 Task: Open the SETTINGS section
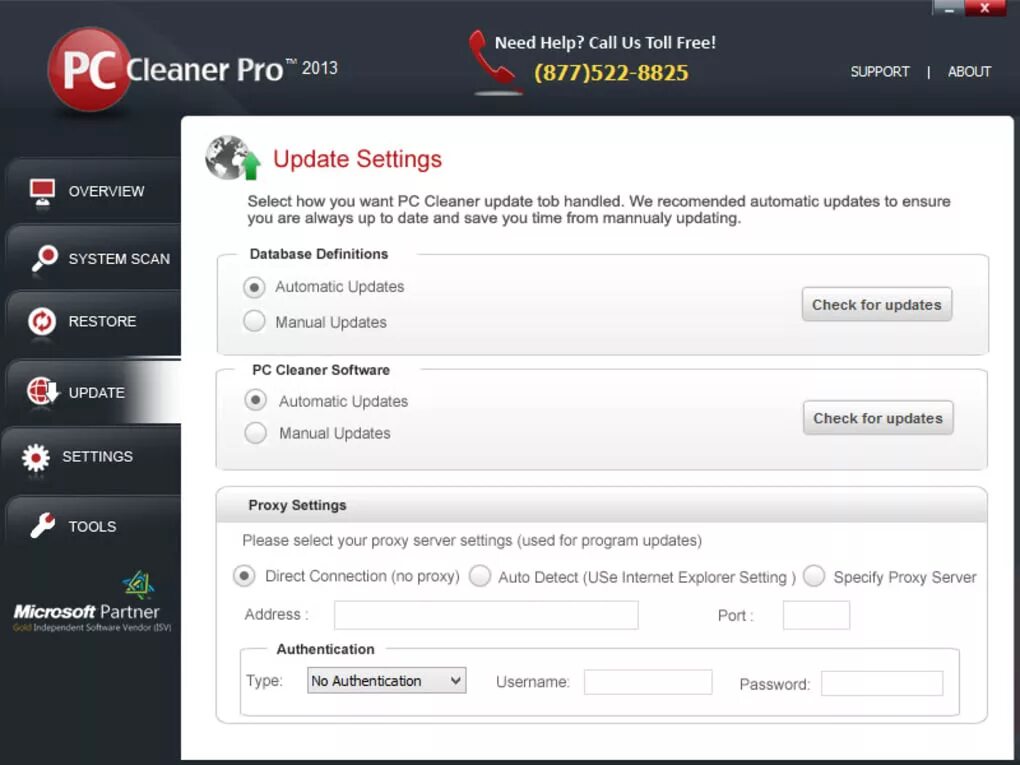92,457
